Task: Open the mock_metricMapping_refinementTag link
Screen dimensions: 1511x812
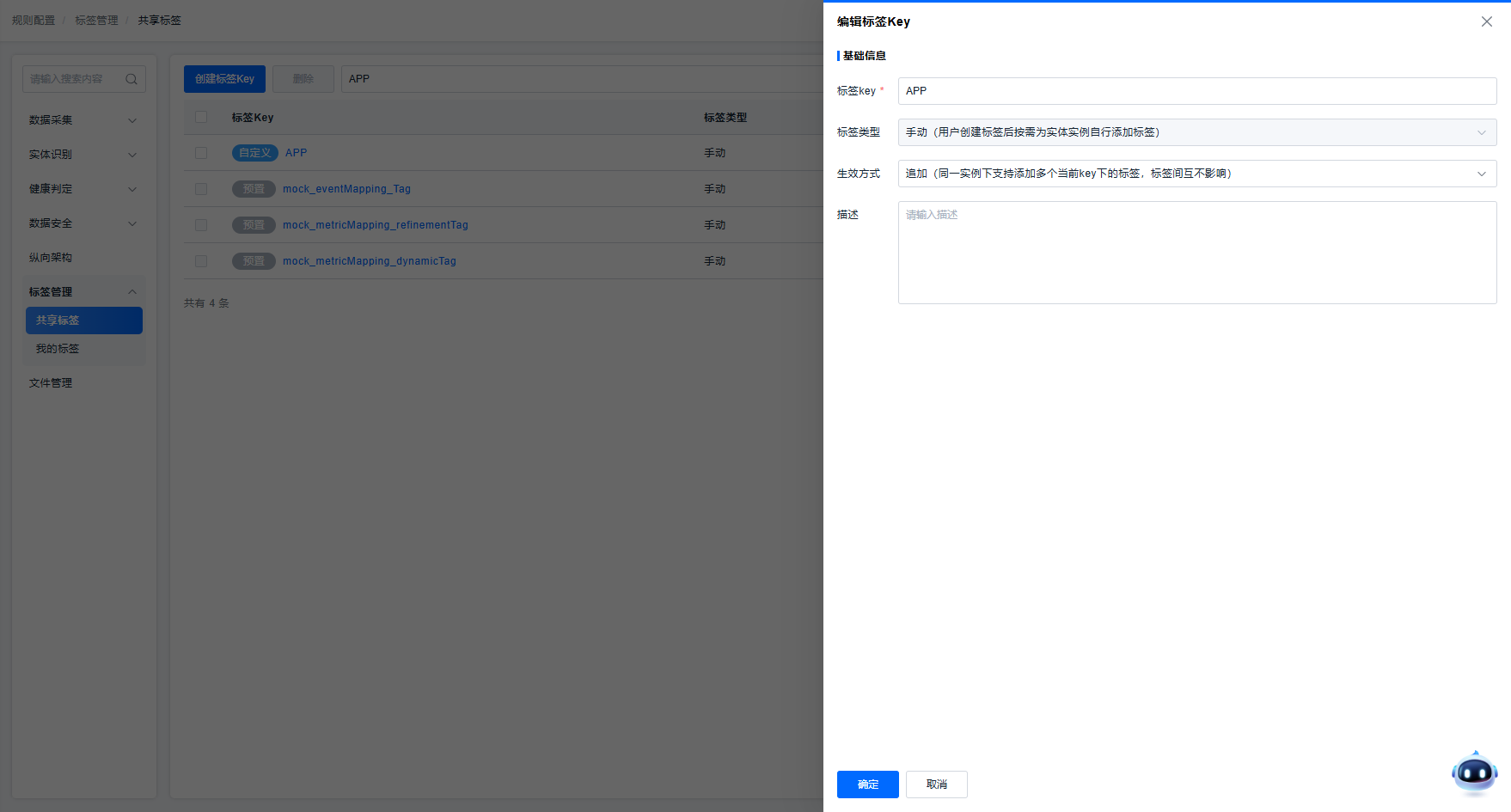Action: tap(375, 225)
